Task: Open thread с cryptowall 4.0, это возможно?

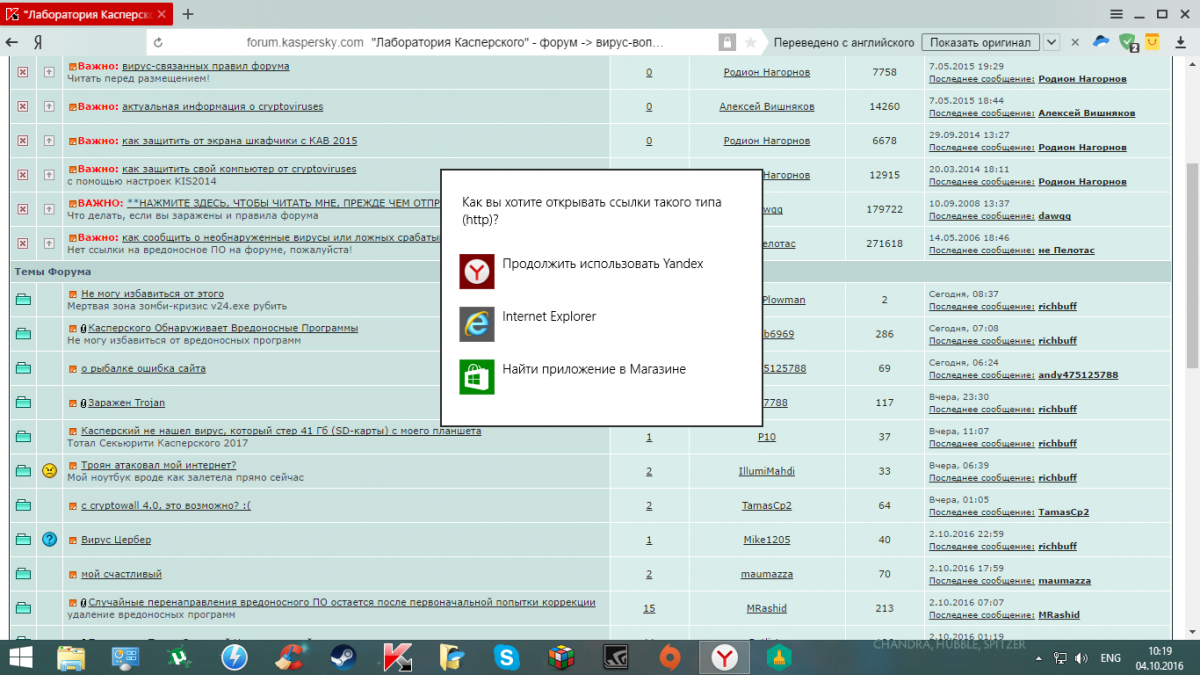Action: coord(166,506)
